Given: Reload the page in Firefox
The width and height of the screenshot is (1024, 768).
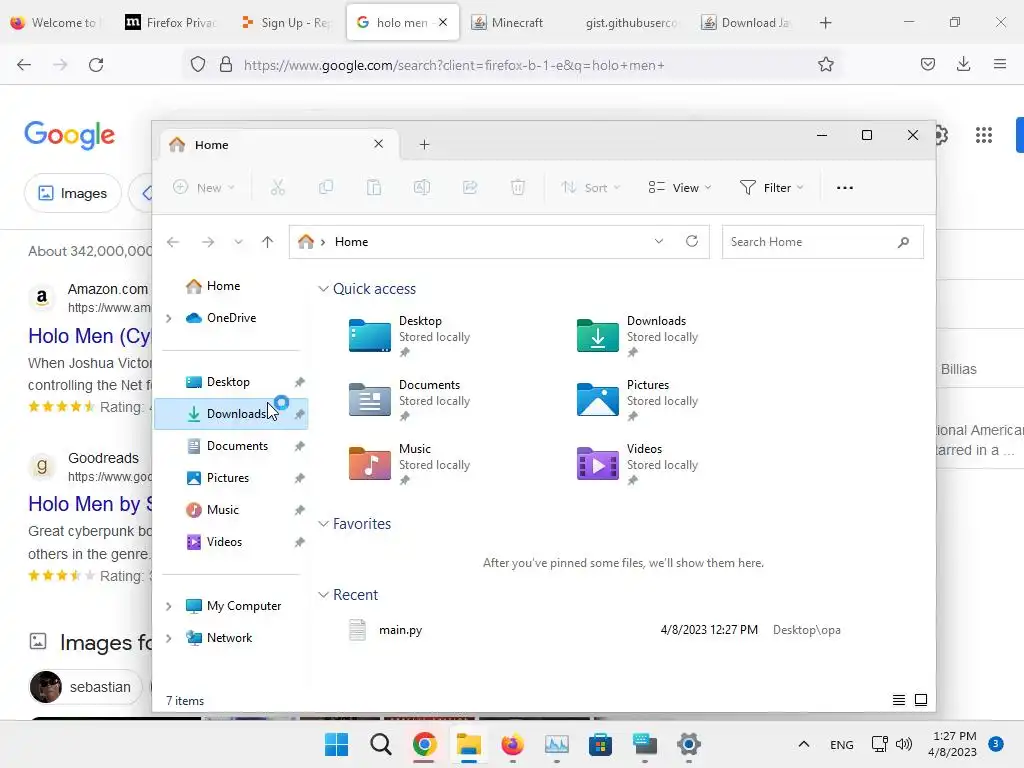Looking at the screenshot, I should tap(96, 65).
